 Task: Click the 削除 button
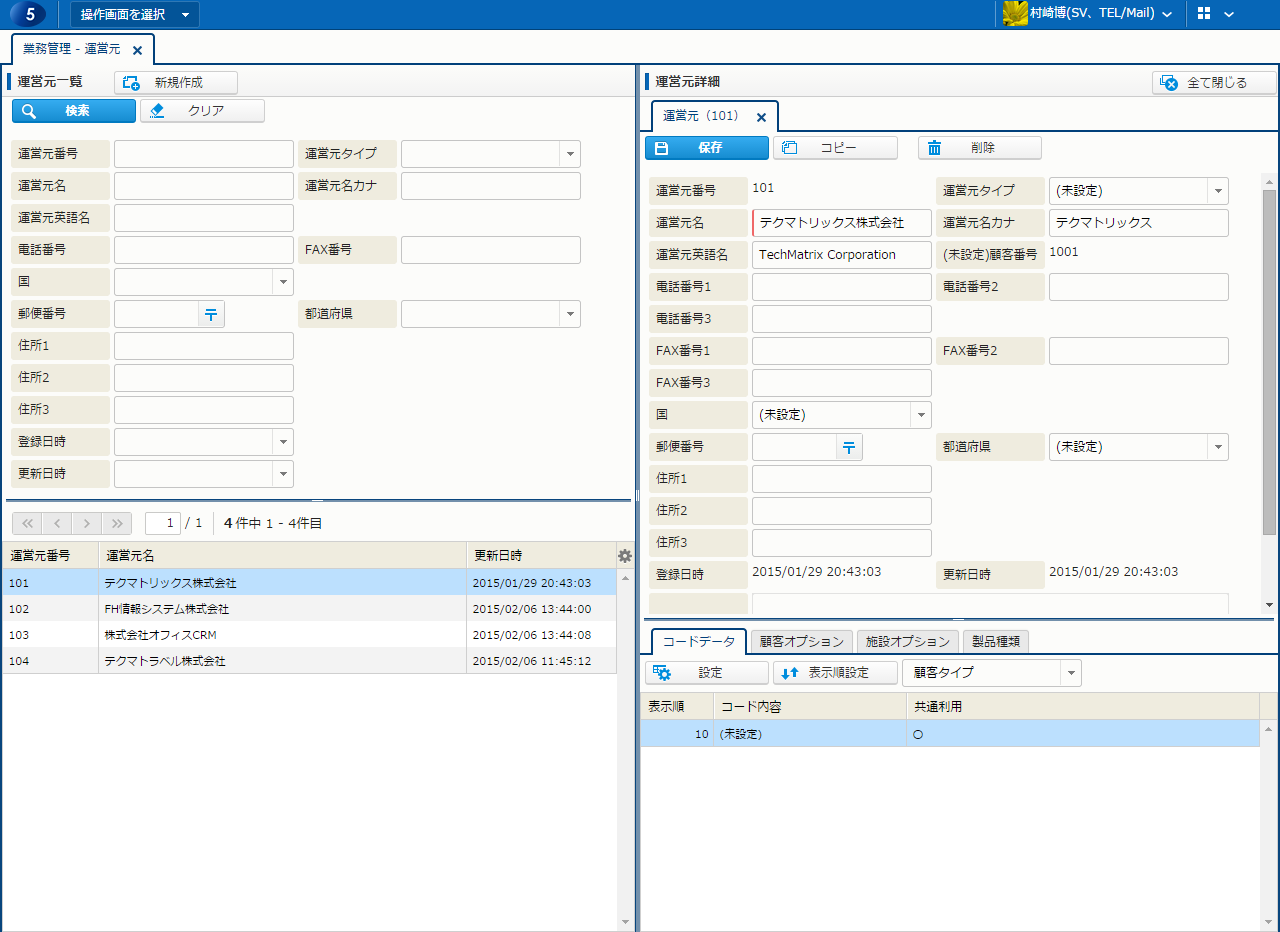[x=979, y=148]
